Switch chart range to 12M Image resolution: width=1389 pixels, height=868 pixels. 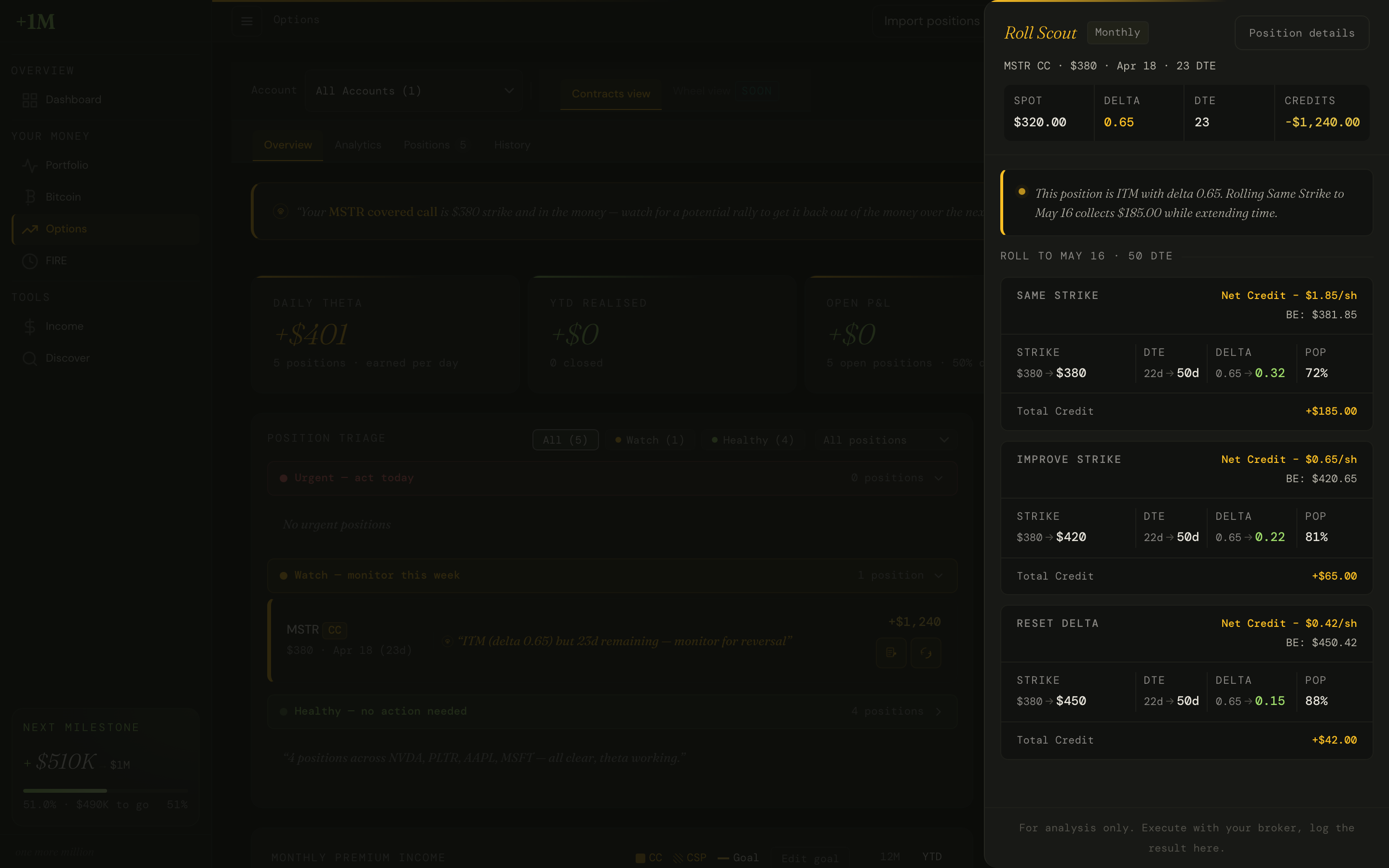pyautogui.click(x=890, y=857)
